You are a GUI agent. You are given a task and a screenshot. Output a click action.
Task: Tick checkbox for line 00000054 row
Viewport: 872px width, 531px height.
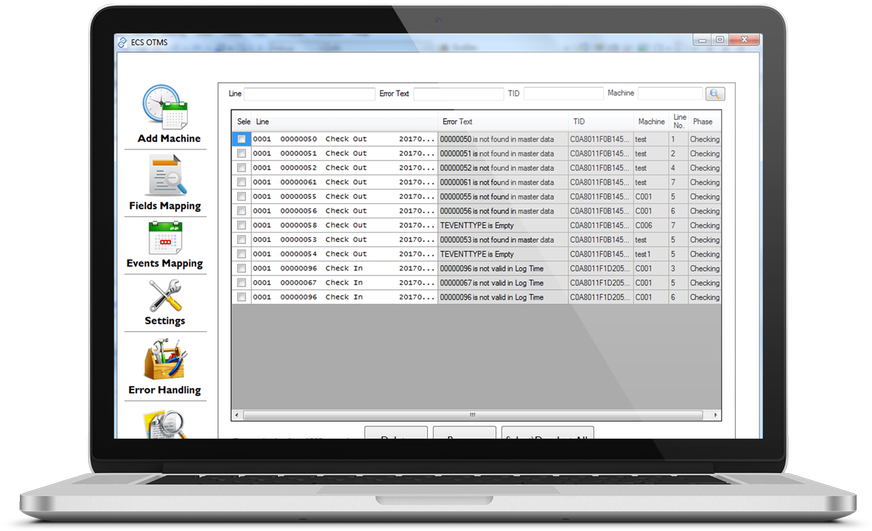(x=241, y=254)
